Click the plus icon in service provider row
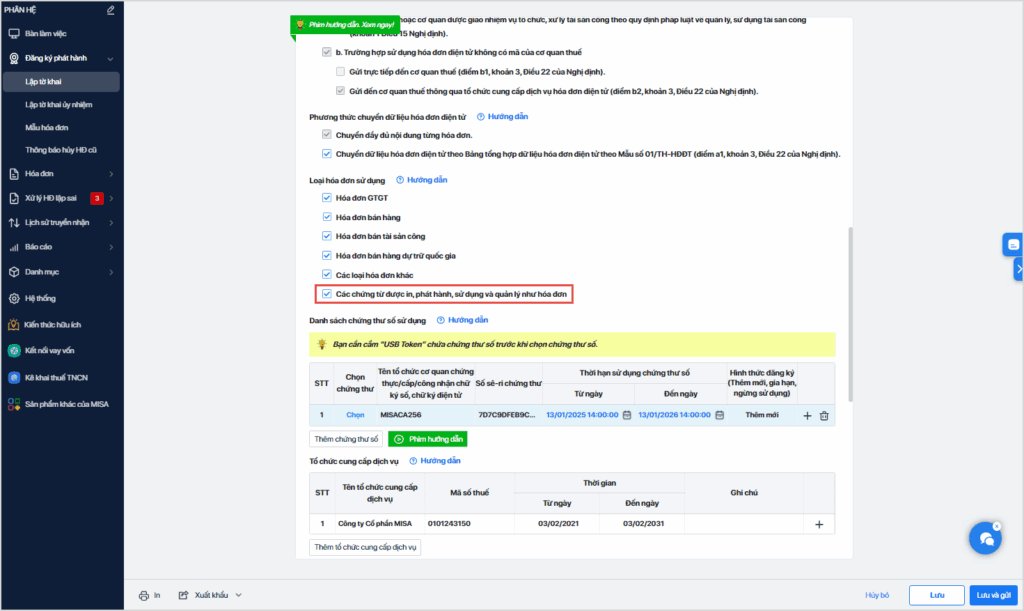Image resolution: width=1024 pixels, height=611 pixels. click(x=818, y=523)
